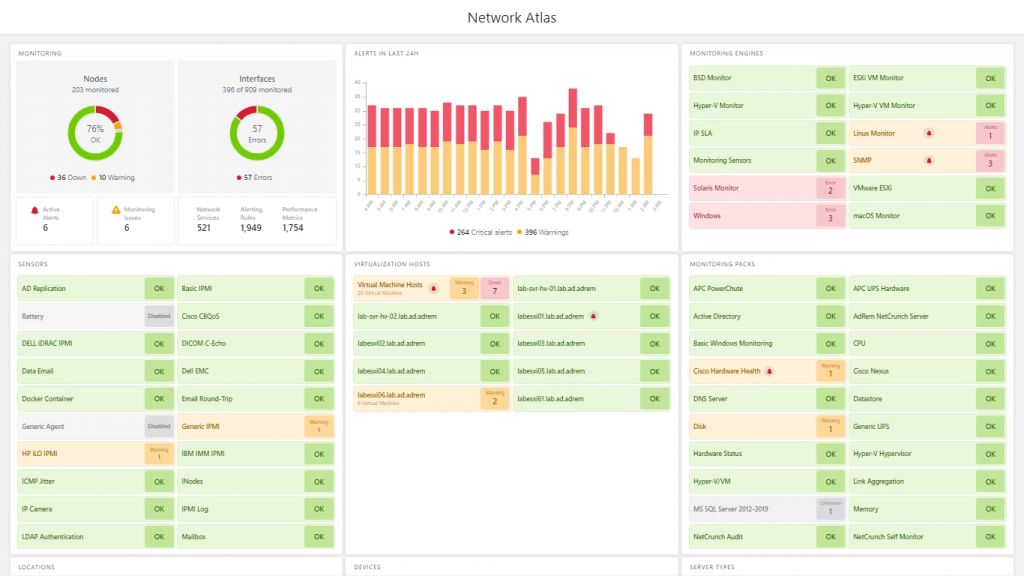Click the Monitoring Issues warning triangle icon

click(116, 210)
